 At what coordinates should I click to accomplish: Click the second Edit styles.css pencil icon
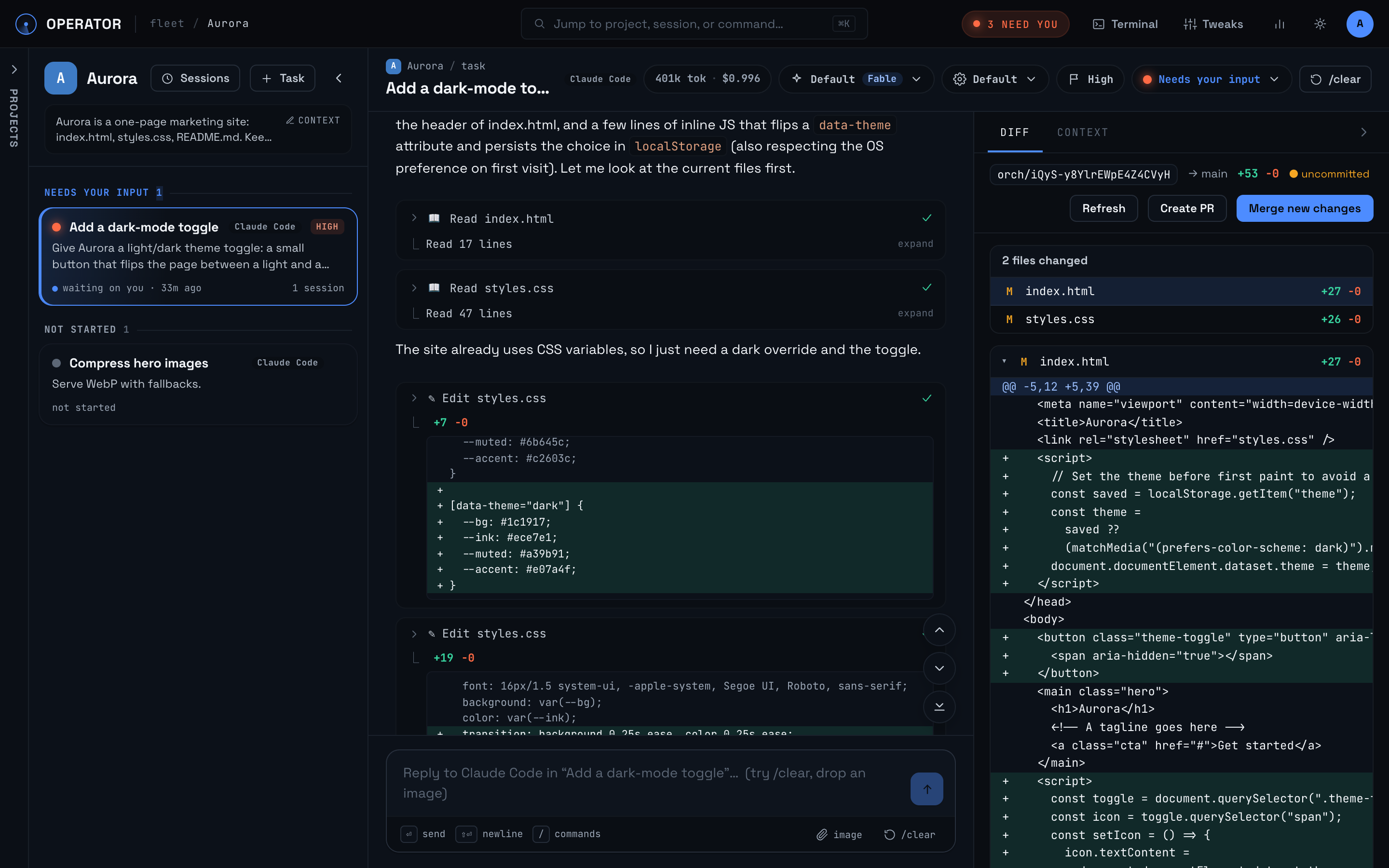tap(432, 634)
